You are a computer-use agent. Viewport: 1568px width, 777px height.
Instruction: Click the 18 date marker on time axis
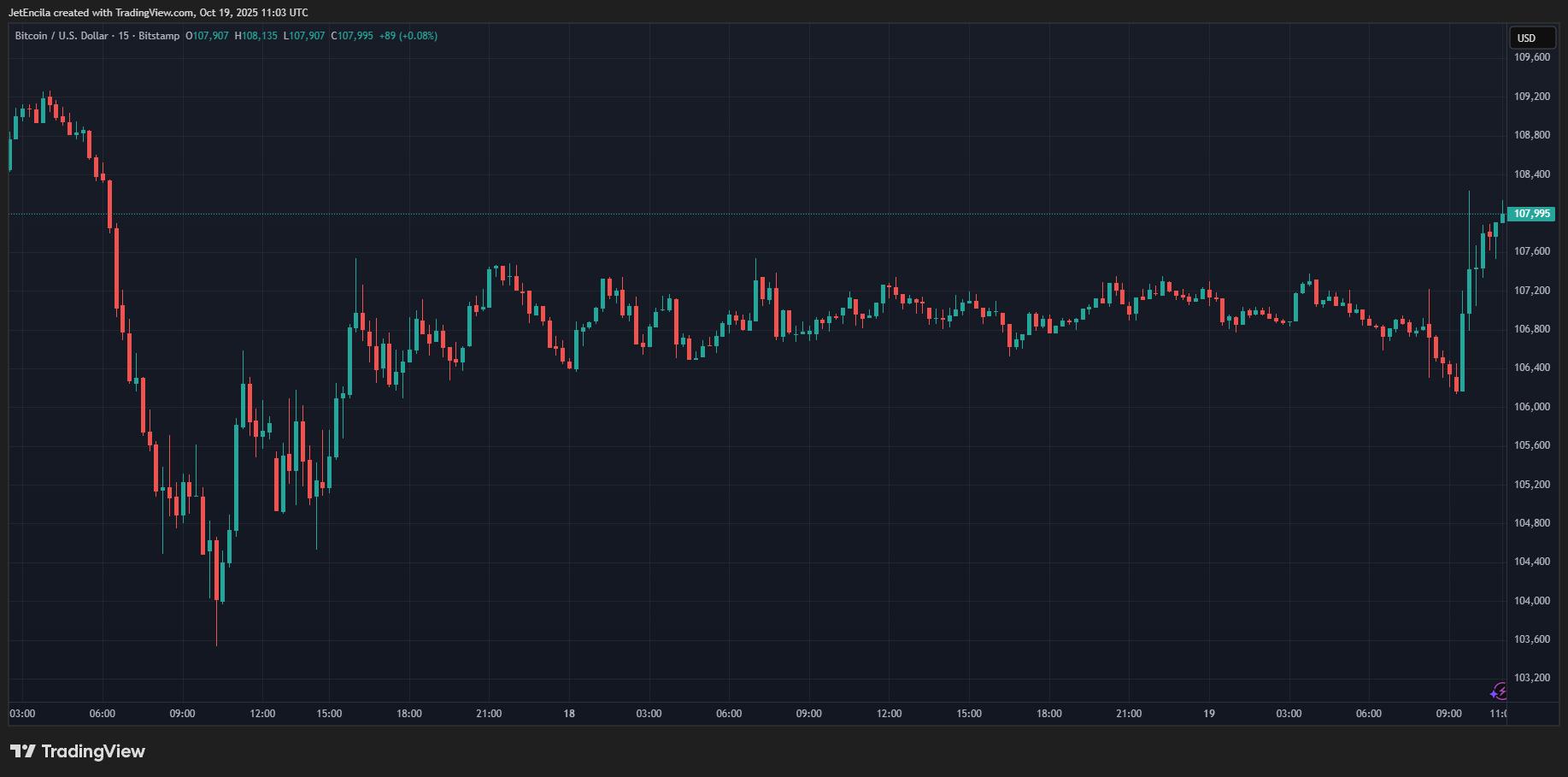pyautogui.click(x=569, y=714)
